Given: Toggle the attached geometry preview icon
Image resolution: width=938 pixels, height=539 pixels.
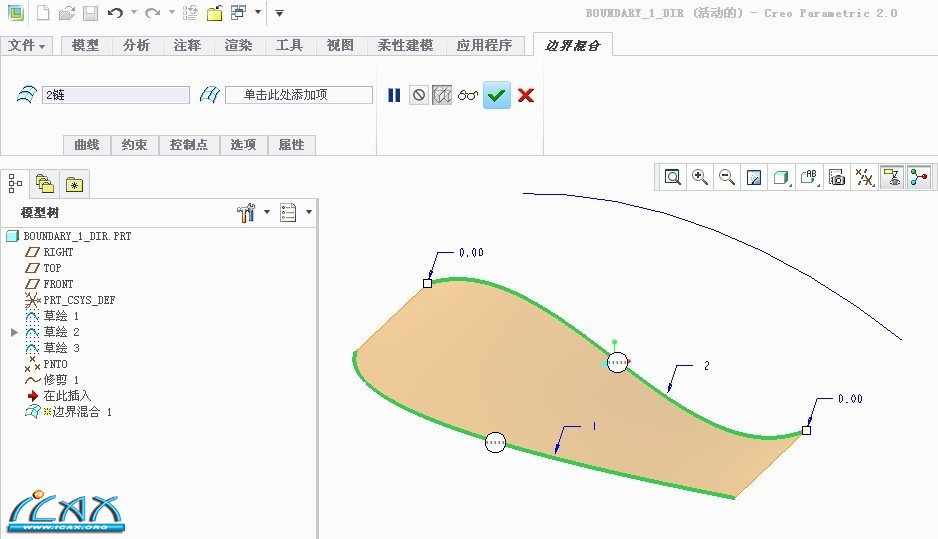Looking at the screenshot, I should point(442,95).
